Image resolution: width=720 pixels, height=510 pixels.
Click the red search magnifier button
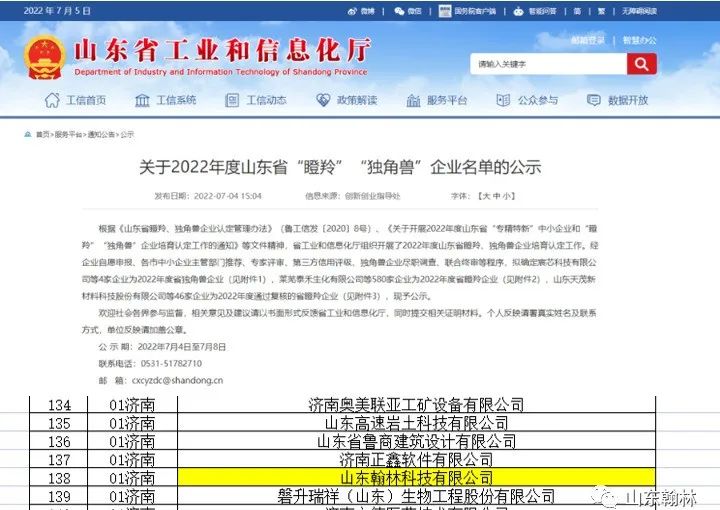click(641, 64)
